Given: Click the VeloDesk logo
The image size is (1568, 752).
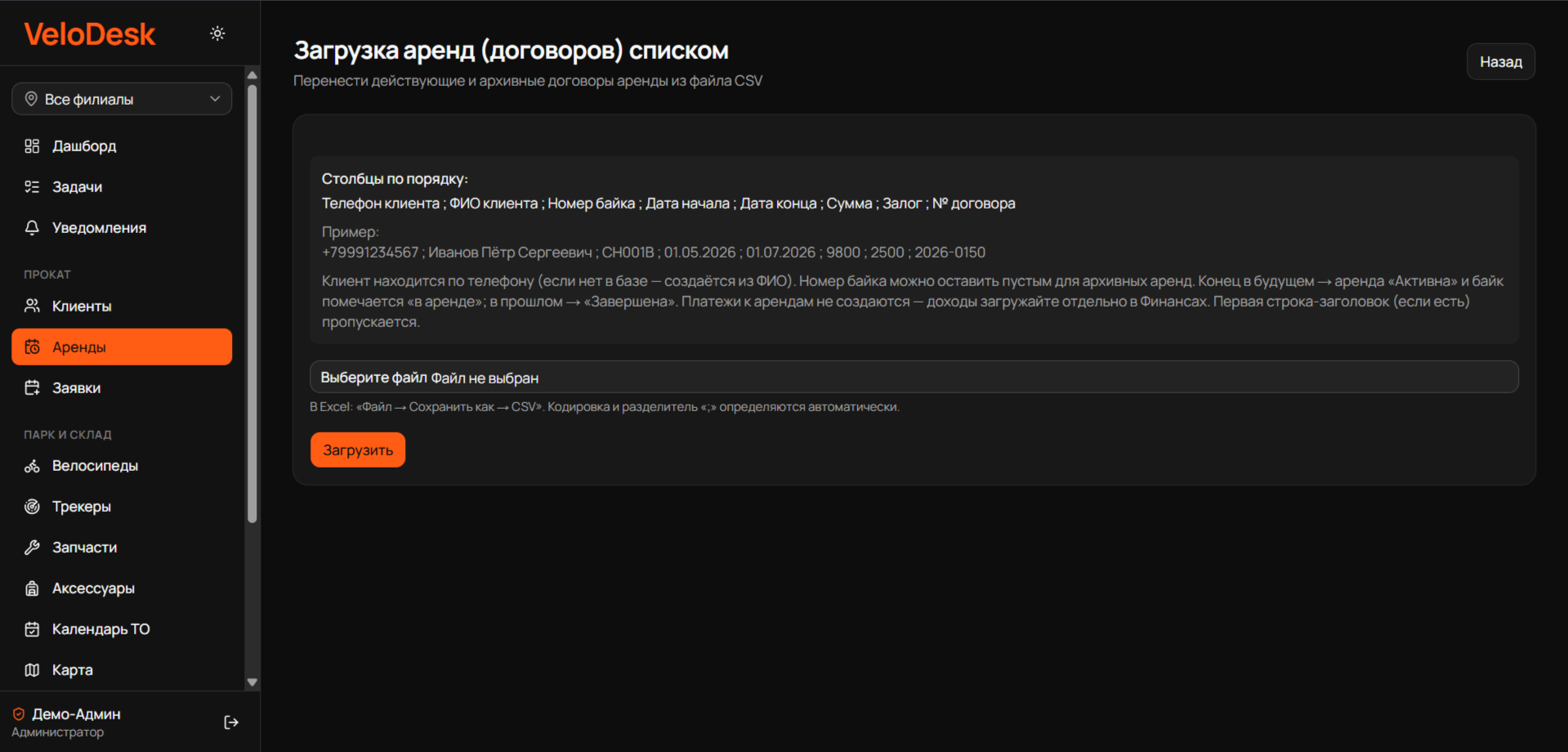Looking at the screenshot, I should (90, 34).
